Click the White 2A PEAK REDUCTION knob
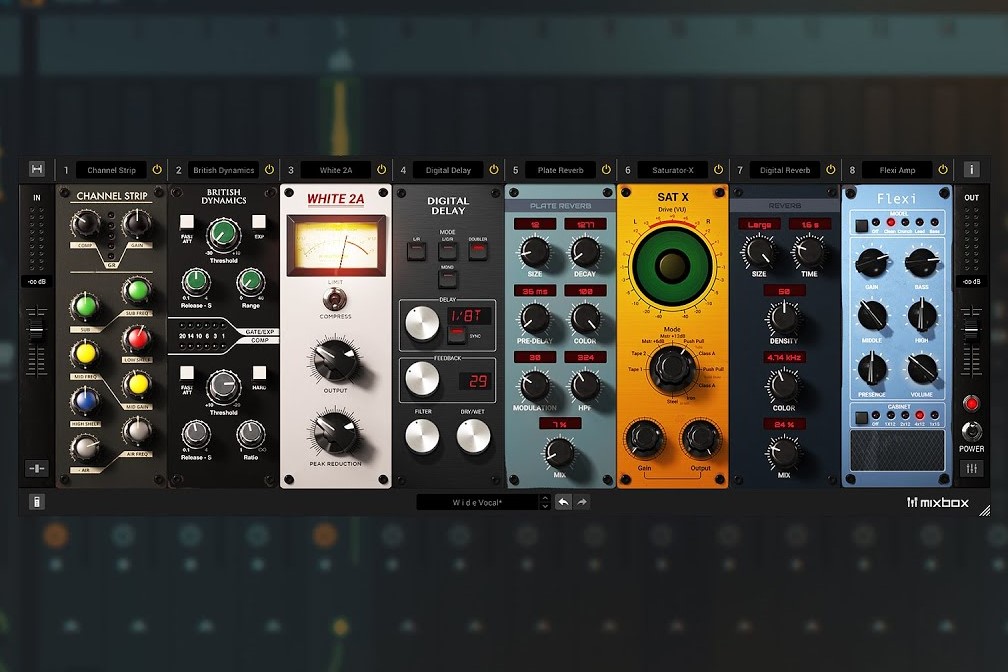 (335, 434)
